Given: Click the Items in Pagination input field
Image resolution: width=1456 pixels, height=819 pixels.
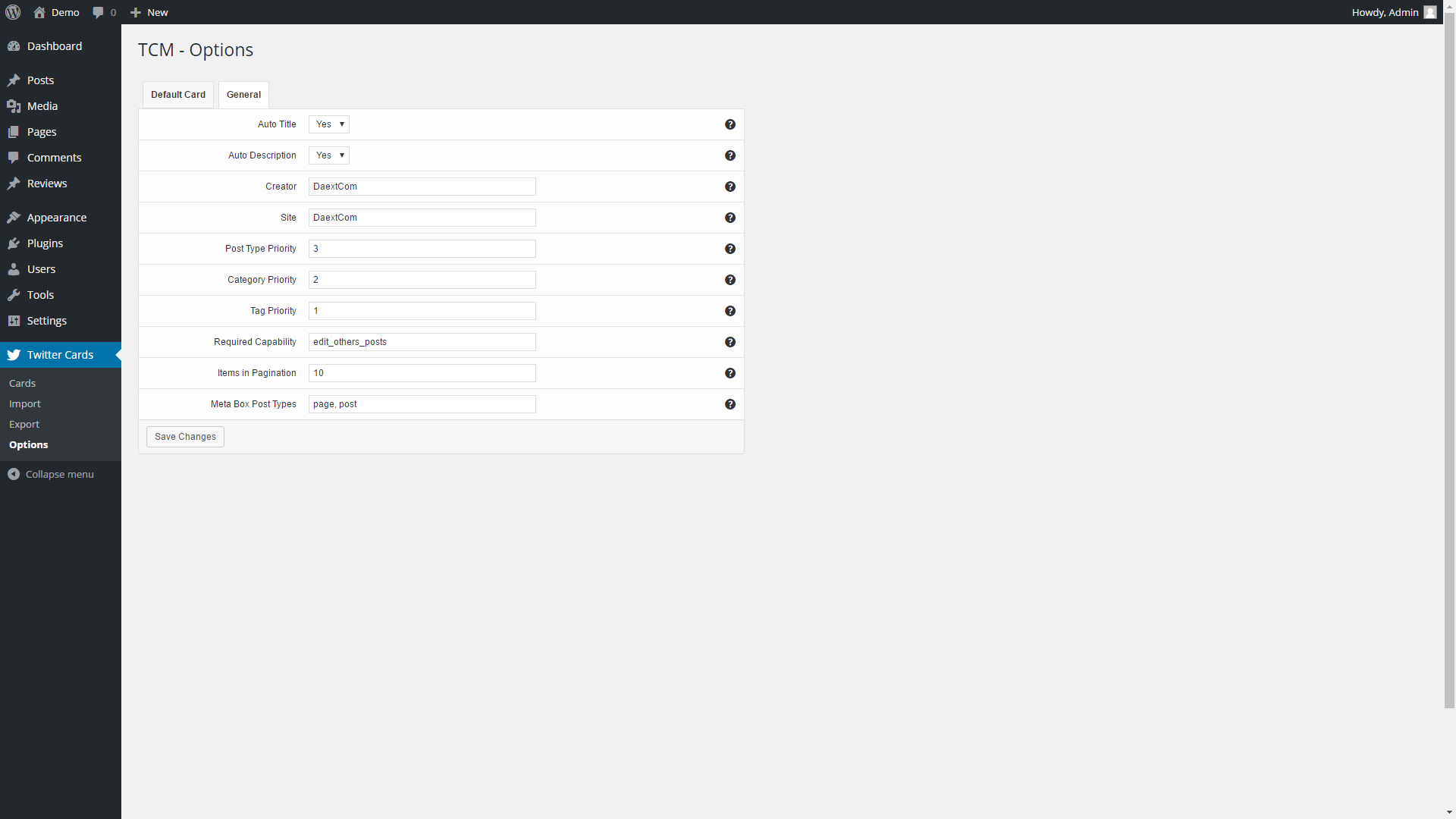Looking at the screenshot, I should tap(422, 373).
